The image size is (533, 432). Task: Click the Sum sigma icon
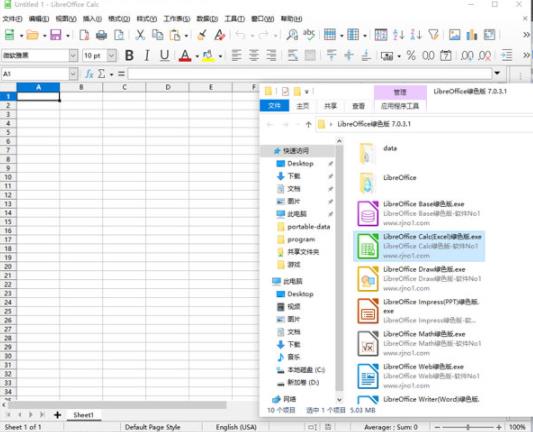(x=101, y=73)
